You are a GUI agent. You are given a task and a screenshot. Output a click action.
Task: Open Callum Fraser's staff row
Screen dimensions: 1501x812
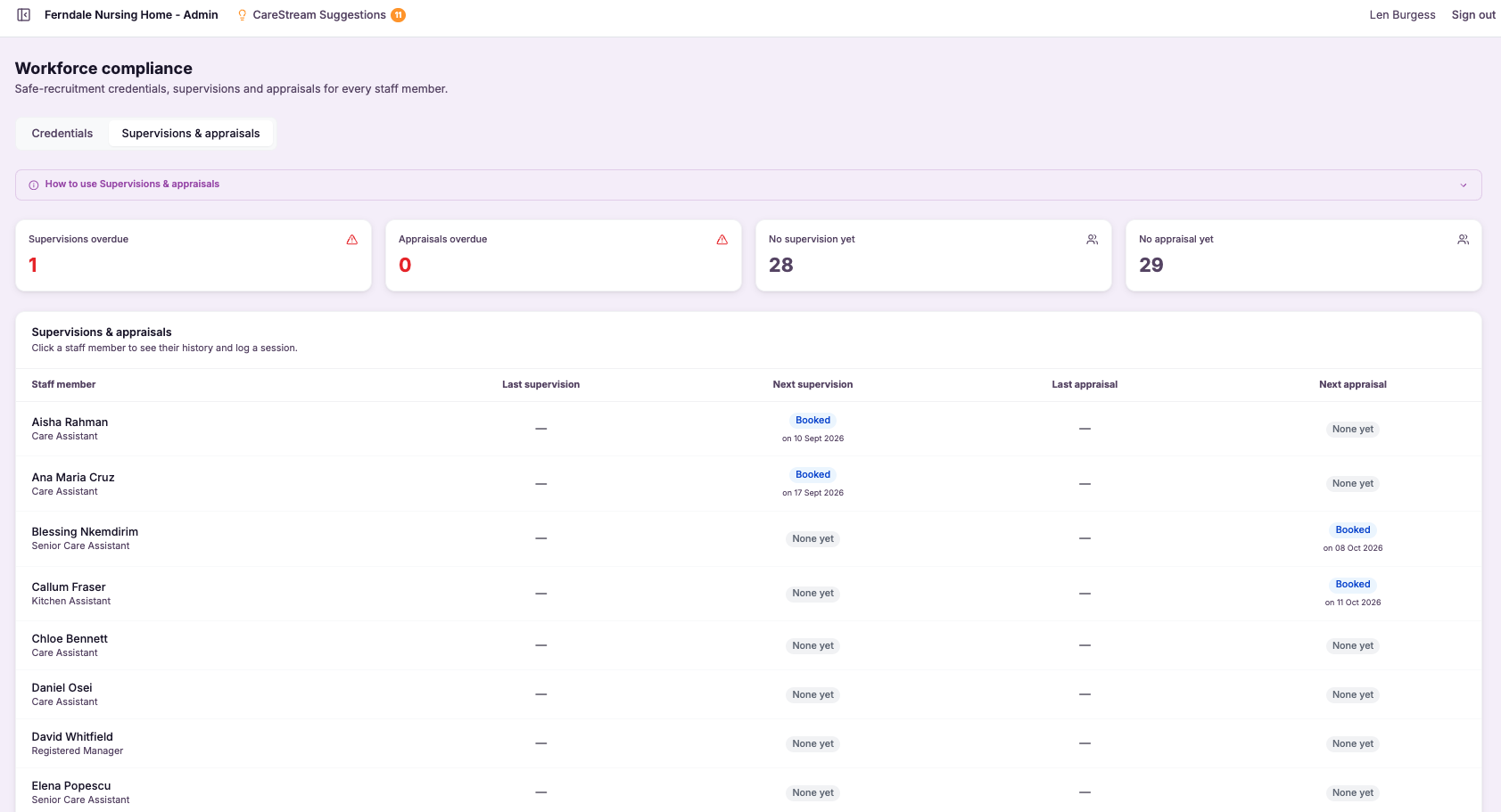748,594
